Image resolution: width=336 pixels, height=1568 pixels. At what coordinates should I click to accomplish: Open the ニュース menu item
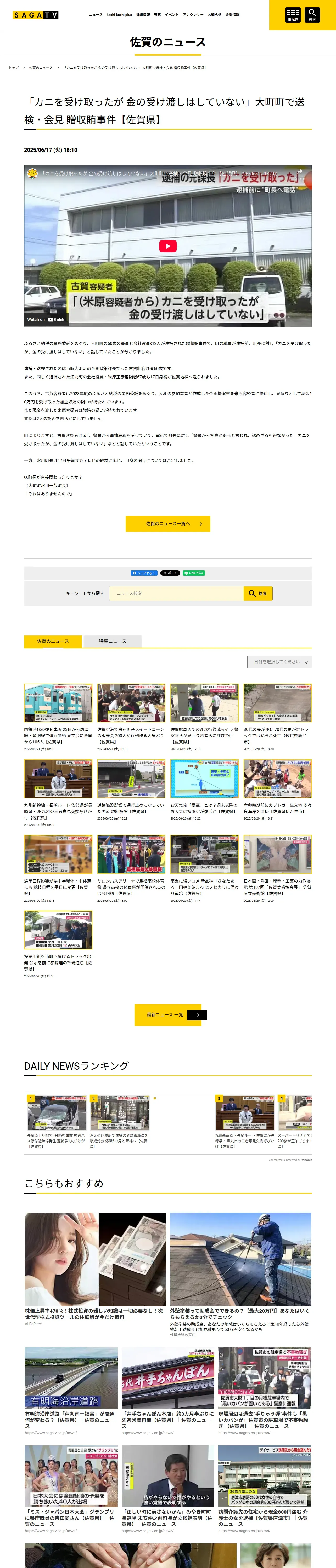pyautogui.click(x=96, y=15)
